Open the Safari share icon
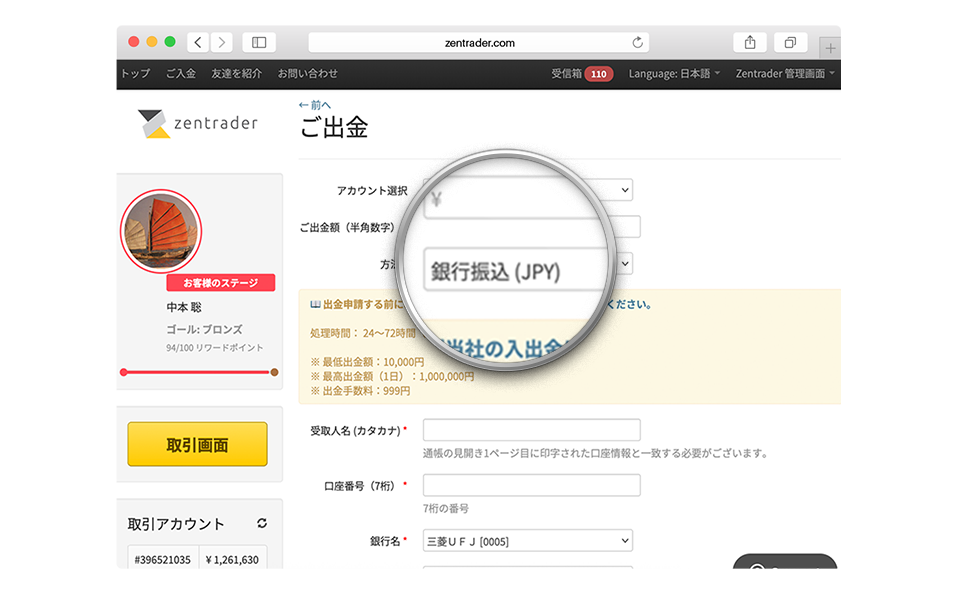960x600 pixels. [750, 42]
